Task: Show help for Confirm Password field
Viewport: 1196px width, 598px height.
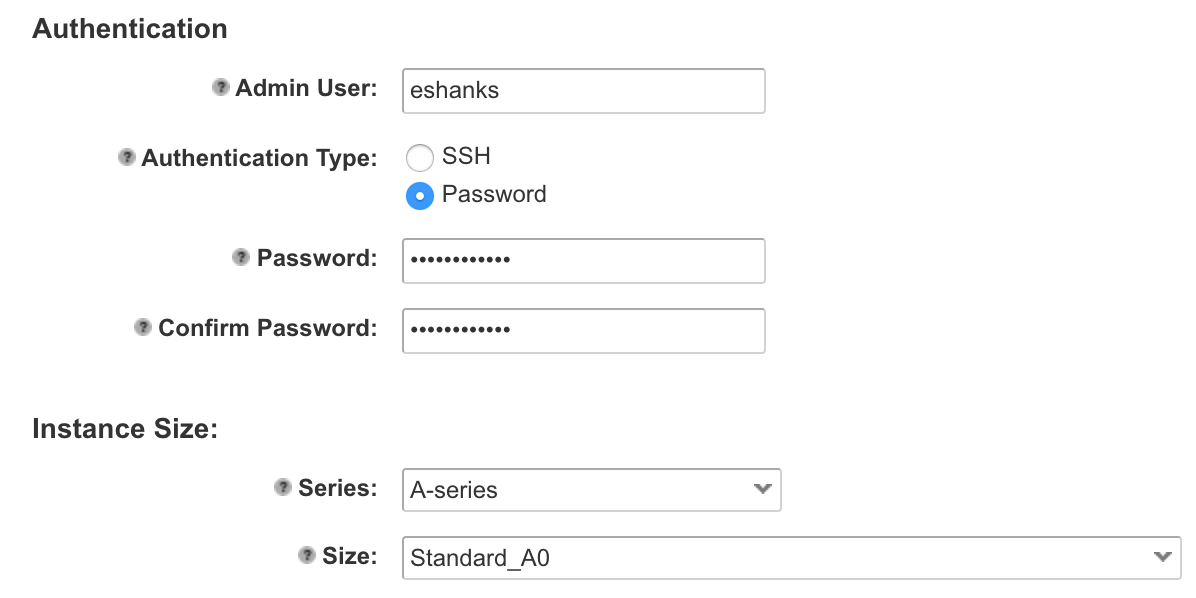Action: 143,328
